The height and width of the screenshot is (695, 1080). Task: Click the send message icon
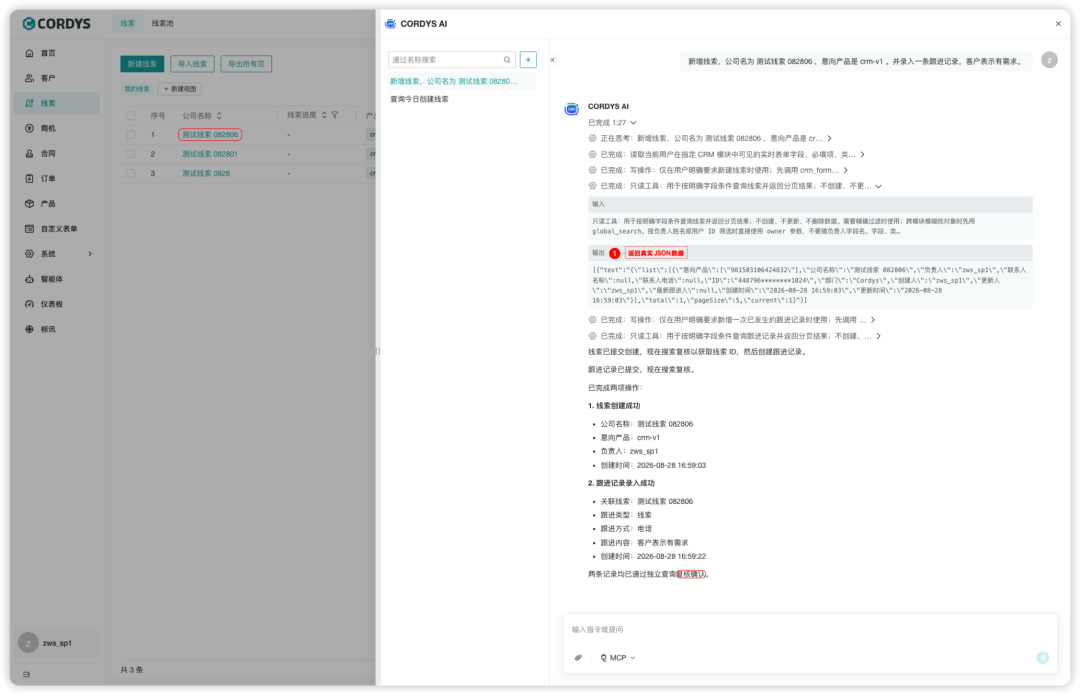[x=1043, y=658]
